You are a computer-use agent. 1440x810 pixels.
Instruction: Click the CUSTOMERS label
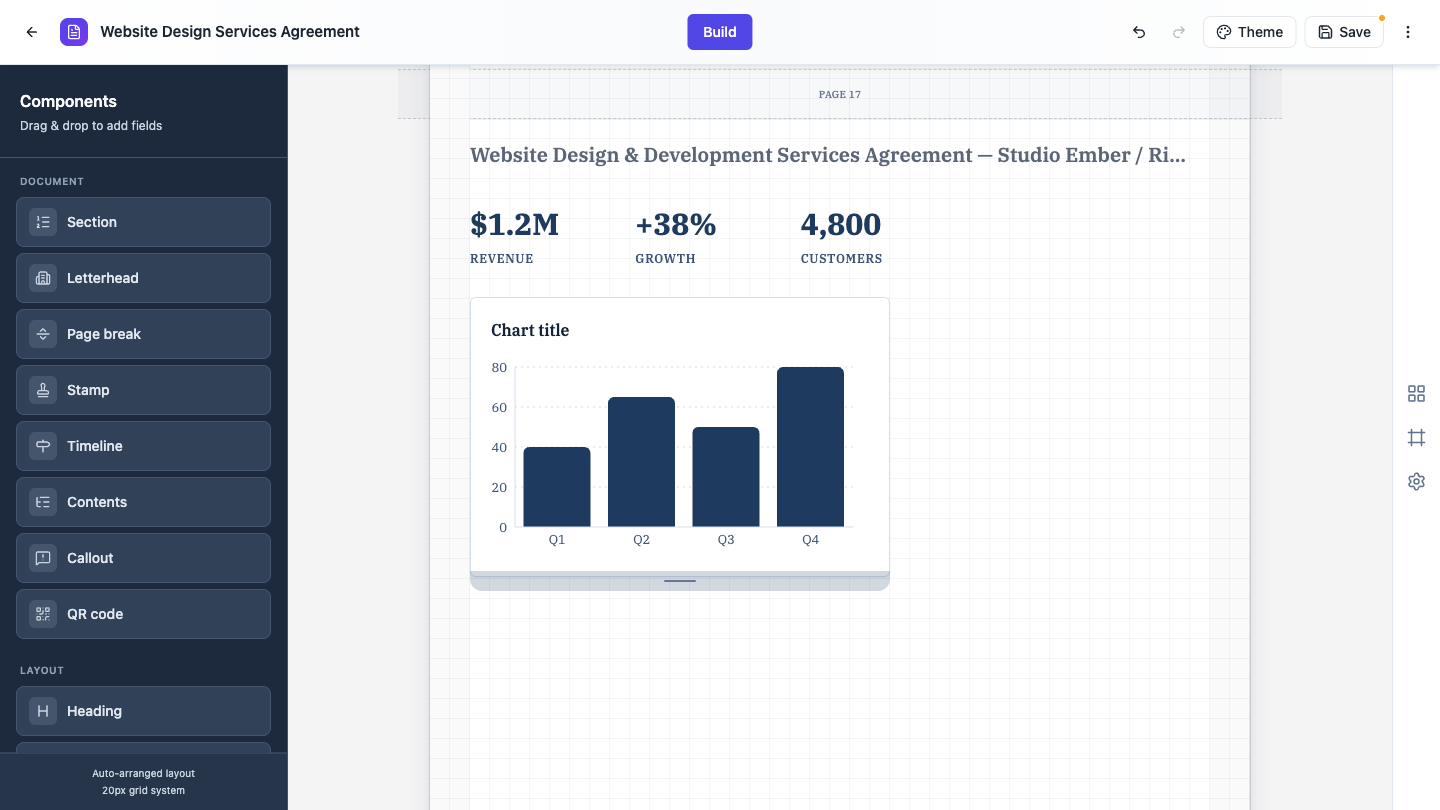pos(841,259)
